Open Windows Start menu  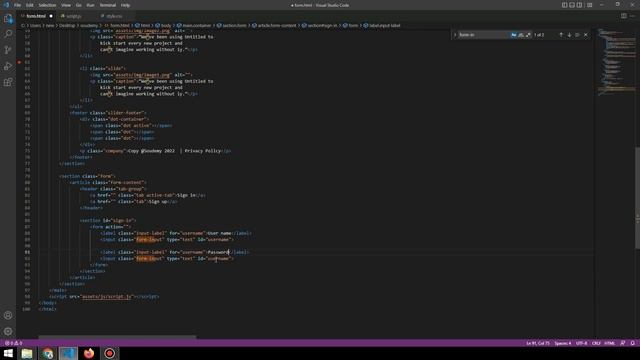(8, 353)
